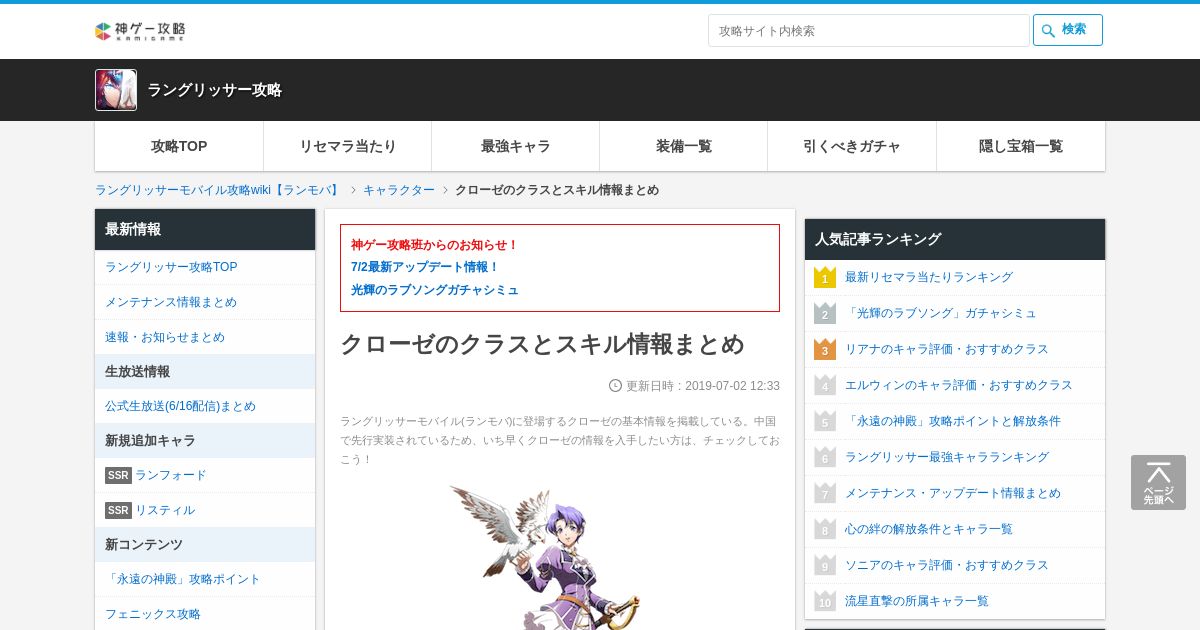The image size is (1200, 630).
Task: Open the リセマラ当たり navigation tab
Action: point(348,146)
